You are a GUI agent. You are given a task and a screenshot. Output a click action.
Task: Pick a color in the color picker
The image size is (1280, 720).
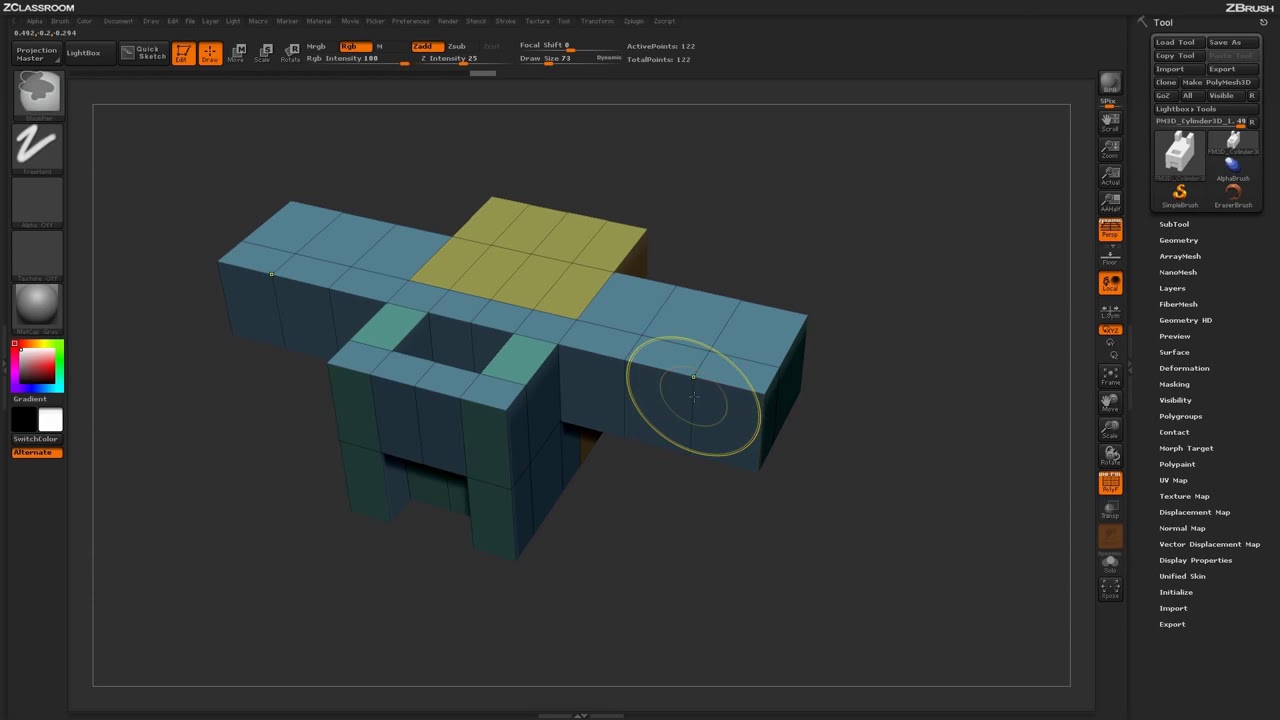[38, 365]
